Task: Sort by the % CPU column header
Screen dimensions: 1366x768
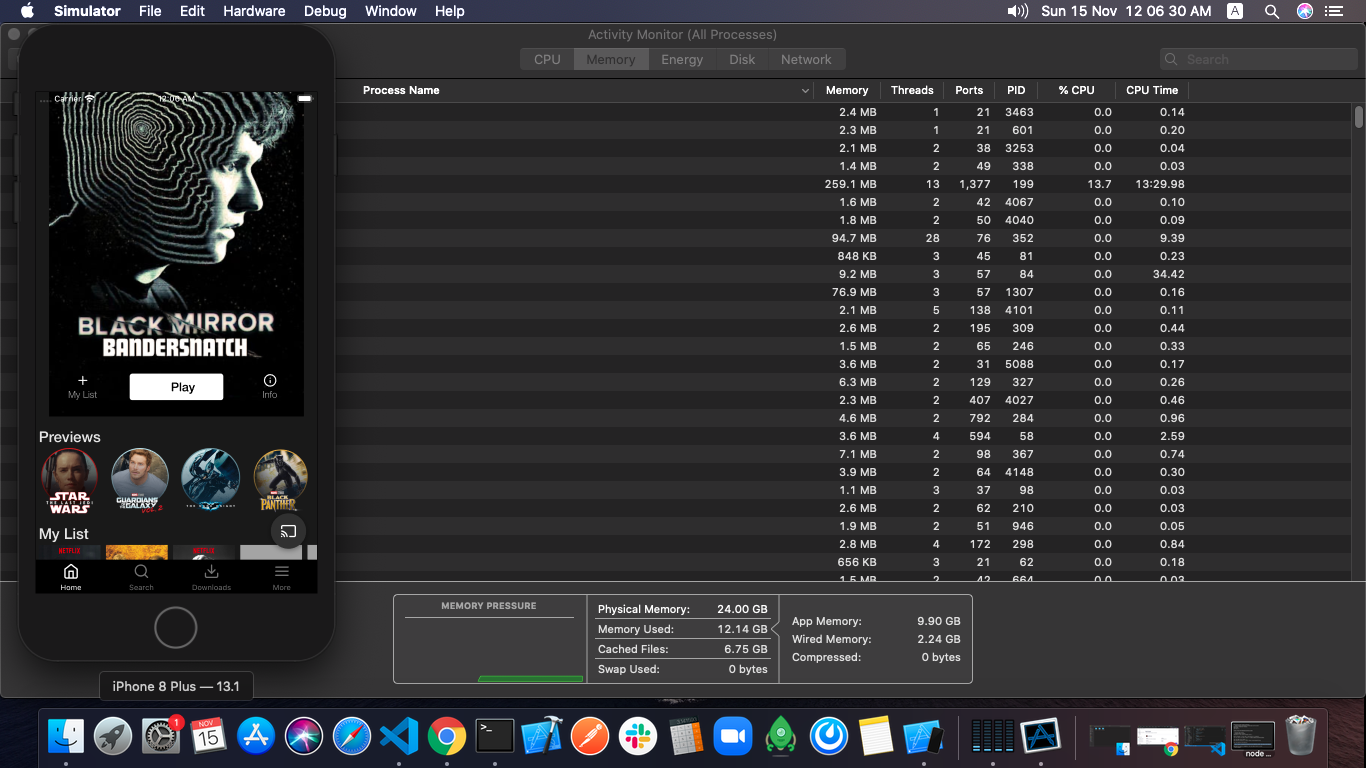Action: coord(1077,90)
